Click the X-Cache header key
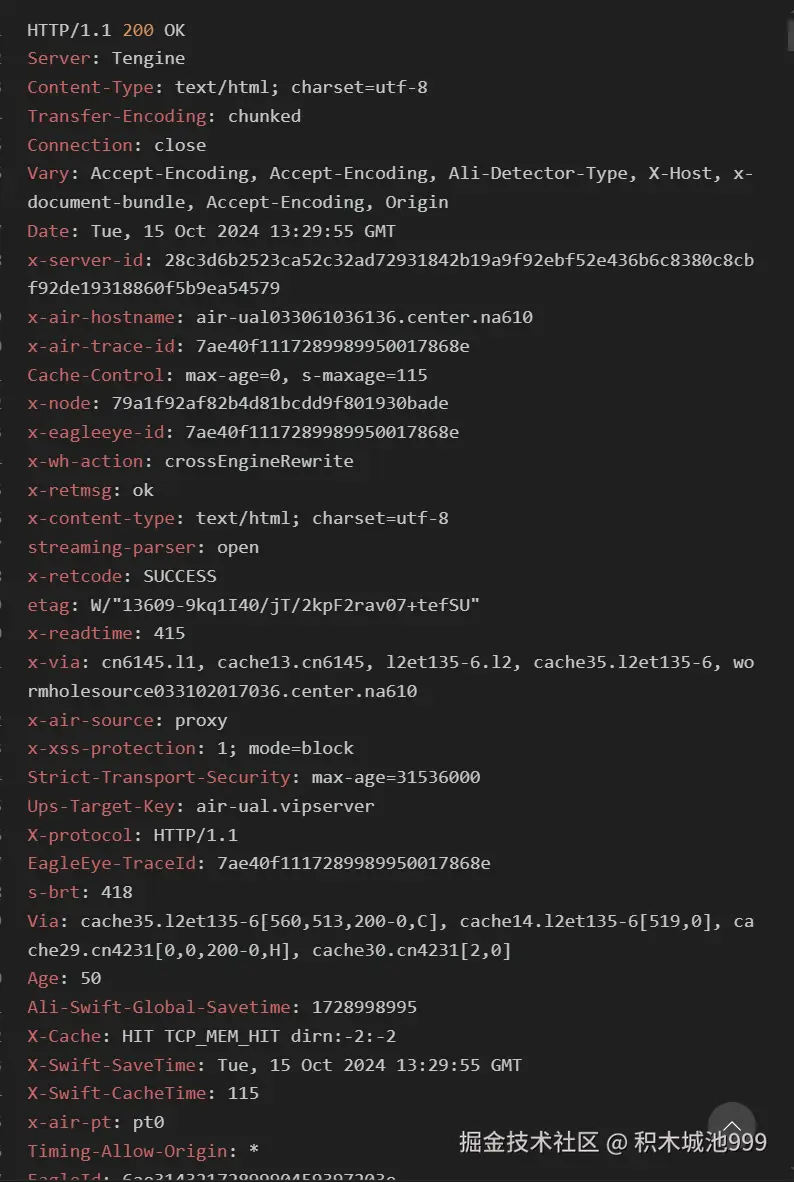 [64, 1036]
